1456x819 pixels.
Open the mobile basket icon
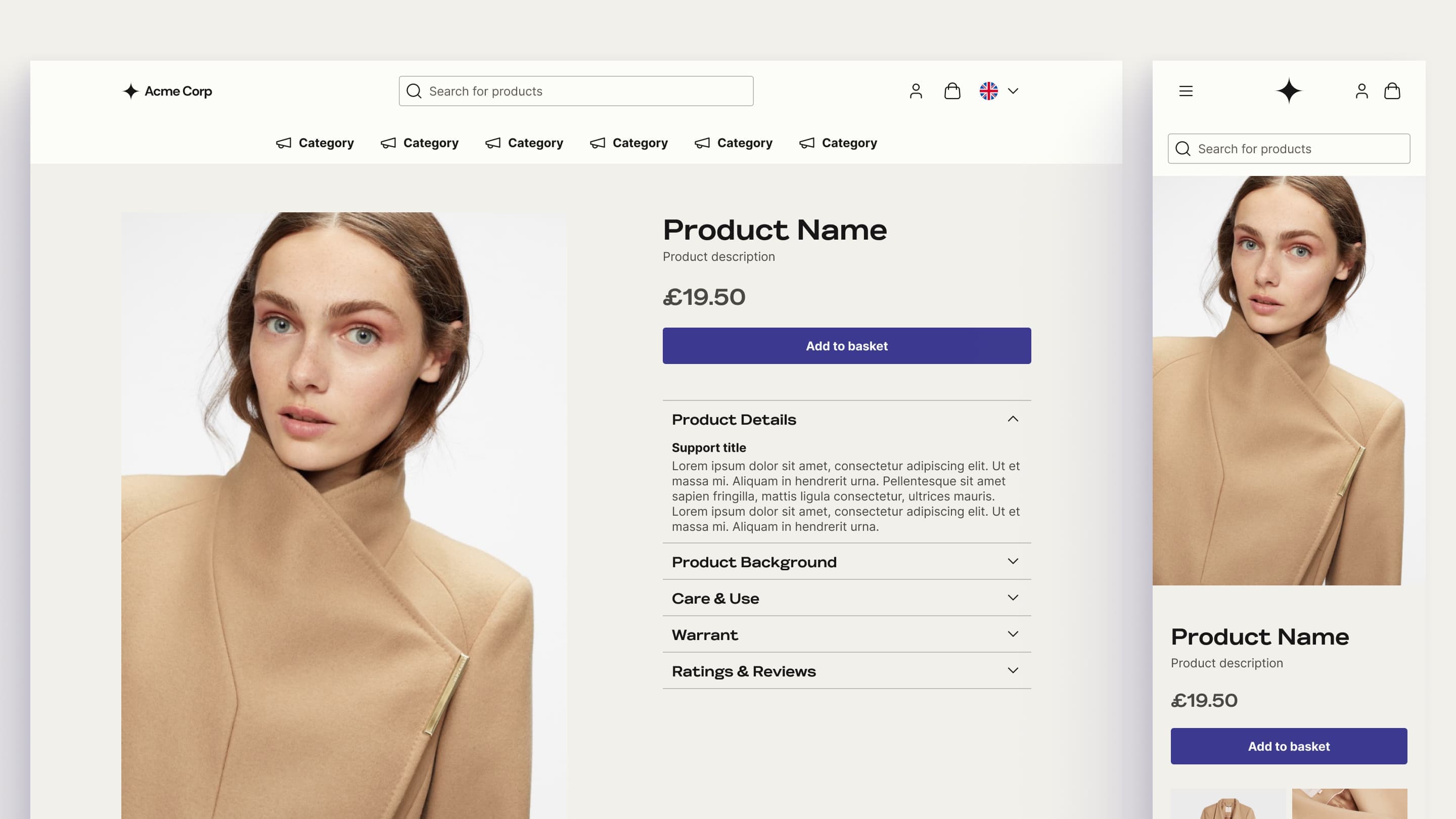(x=1392, y=91)
